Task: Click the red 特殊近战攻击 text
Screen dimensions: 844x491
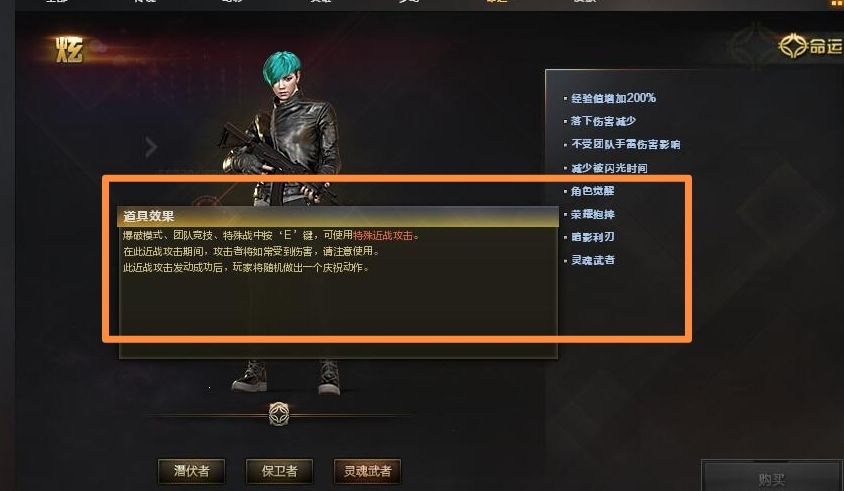Action: tap(383, 235)
